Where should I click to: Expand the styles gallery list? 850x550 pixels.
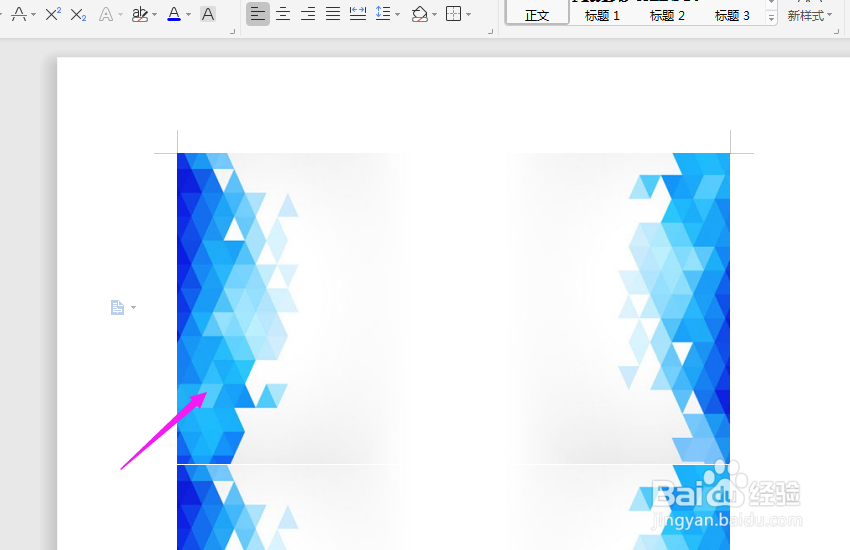pos(771,18)
